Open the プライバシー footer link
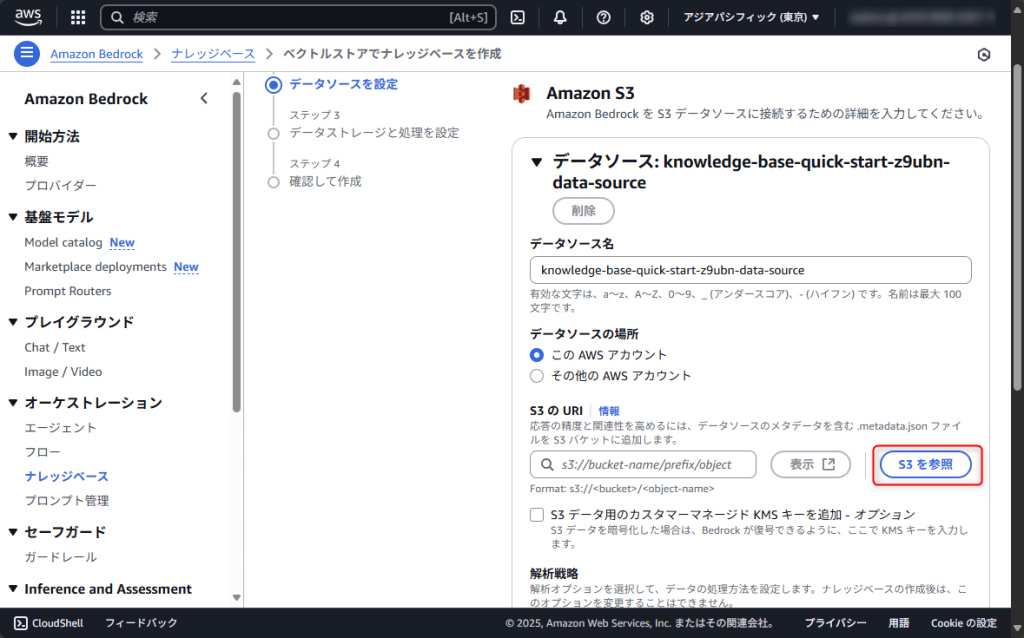The width and height of the screenshot is (1024, 638). click(835, 623)
